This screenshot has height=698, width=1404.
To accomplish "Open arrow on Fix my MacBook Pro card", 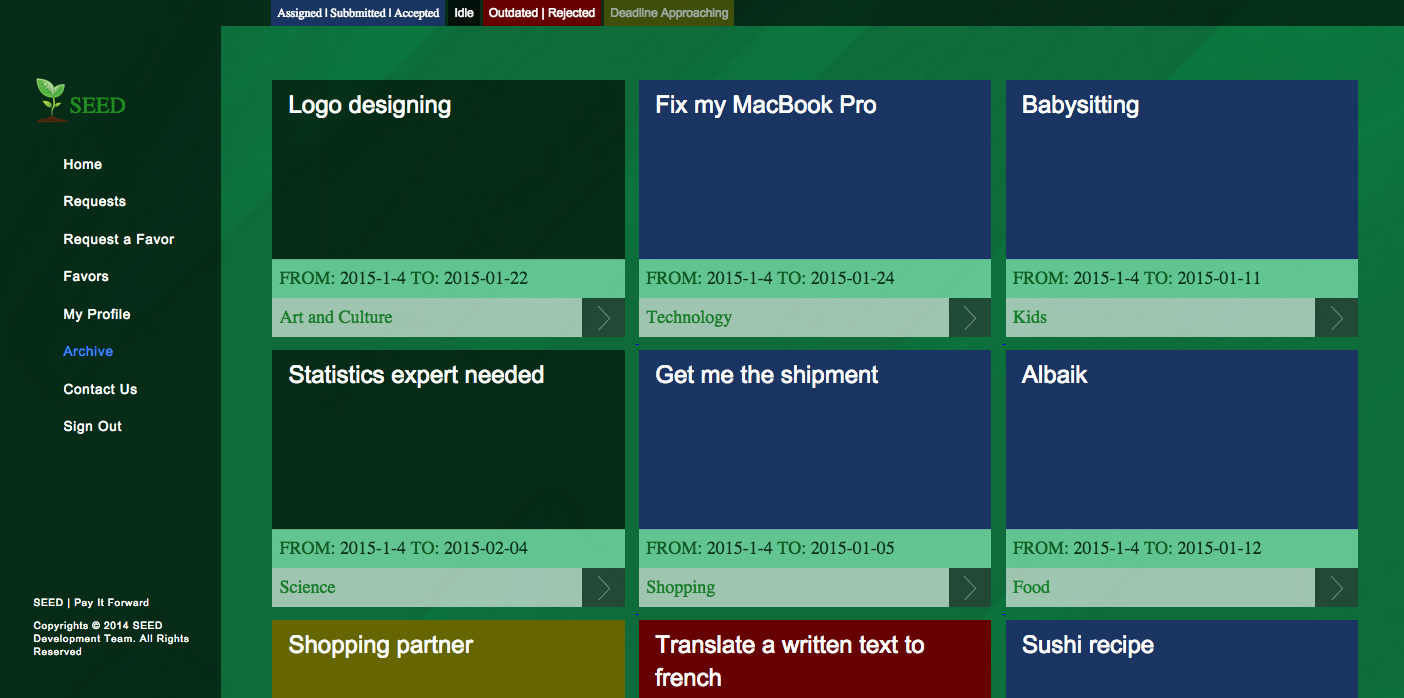I will [x=970, y=317].
